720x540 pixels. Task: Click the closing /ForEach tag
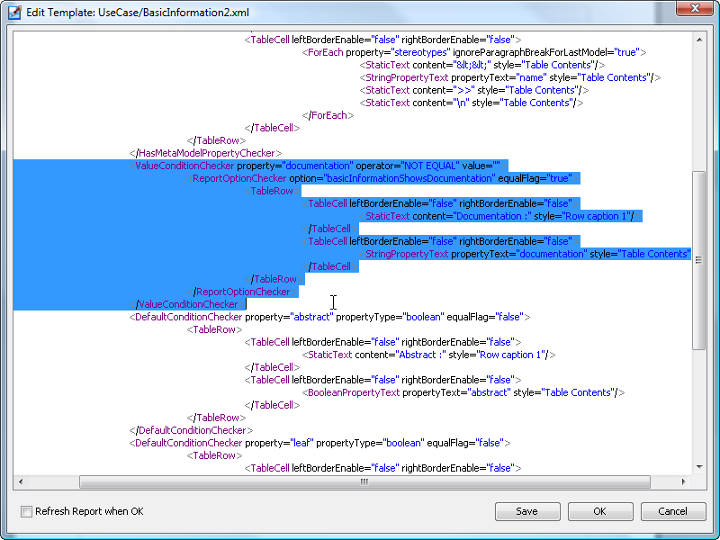point(328,115)
